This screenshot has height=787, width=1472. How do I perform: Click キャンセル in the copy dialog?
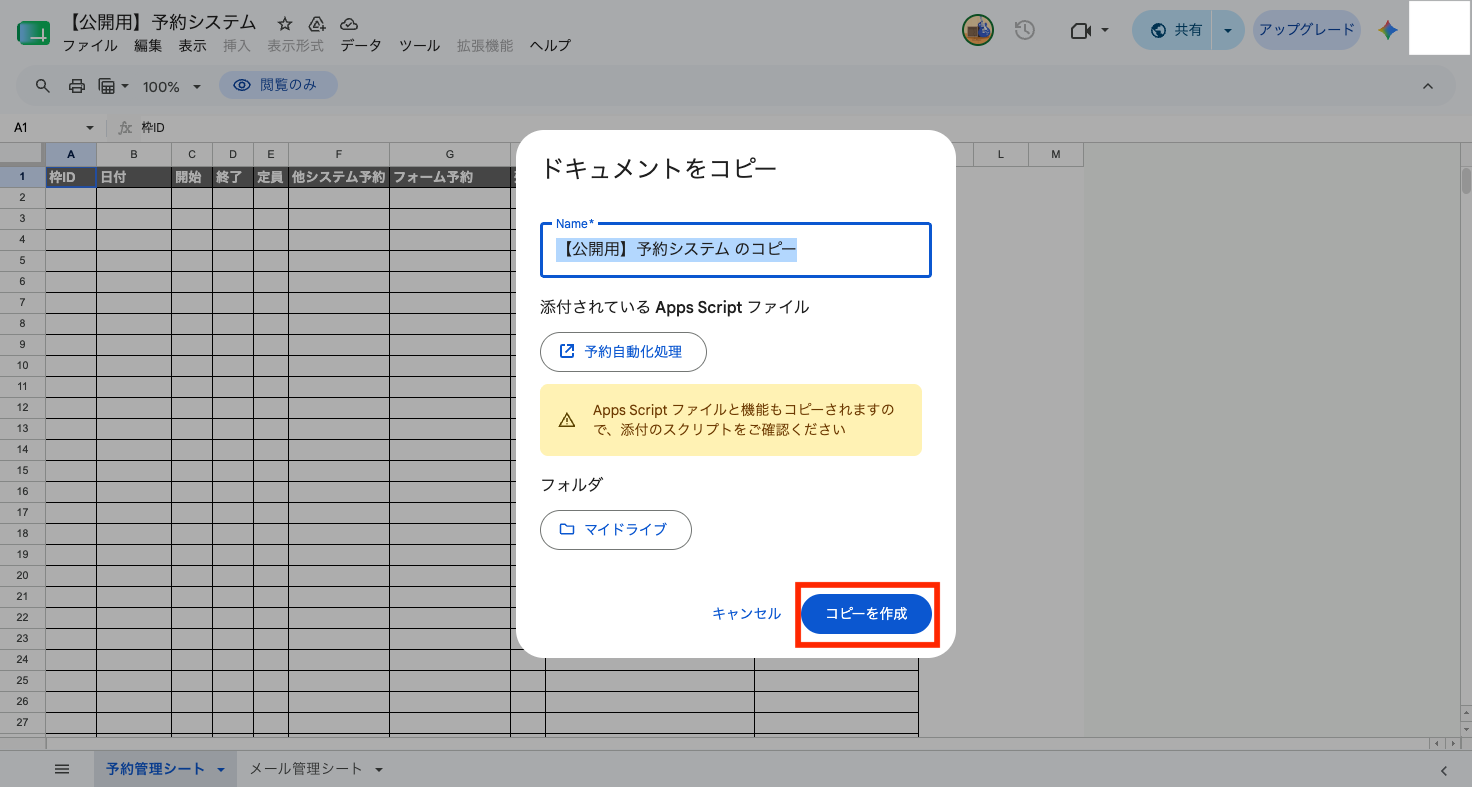click(x=746, y=613)
